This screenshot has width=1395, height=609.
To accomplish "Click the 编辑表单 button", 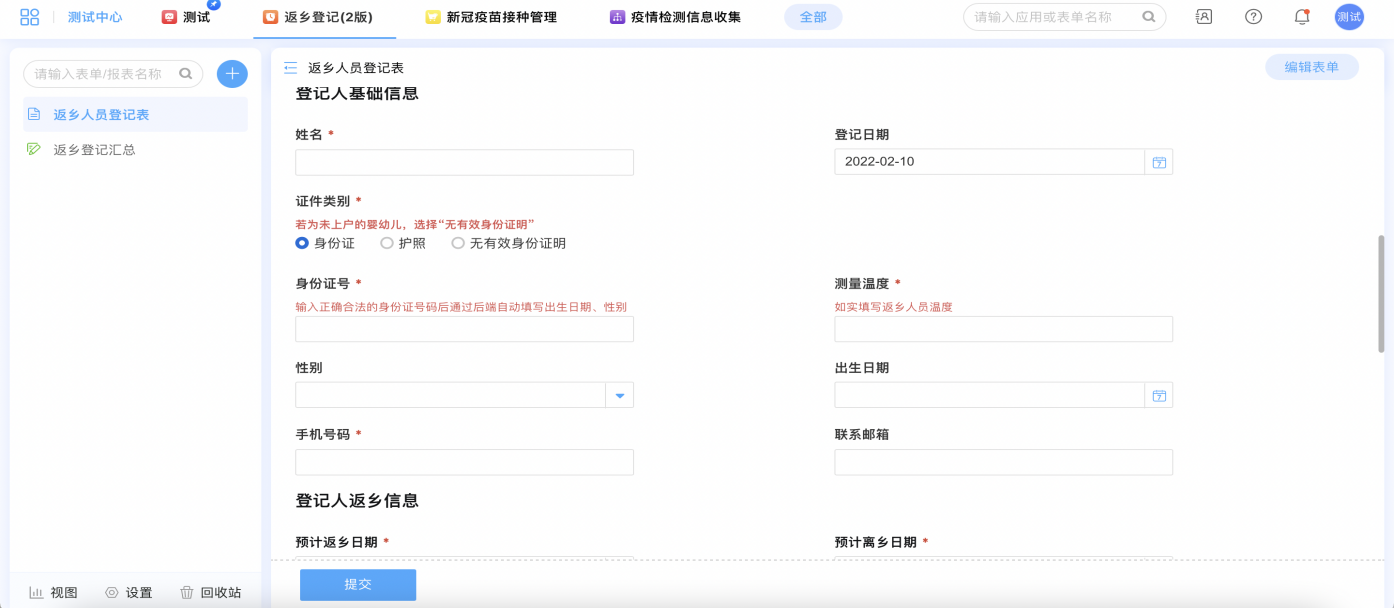I will [x=1311, y=67].
